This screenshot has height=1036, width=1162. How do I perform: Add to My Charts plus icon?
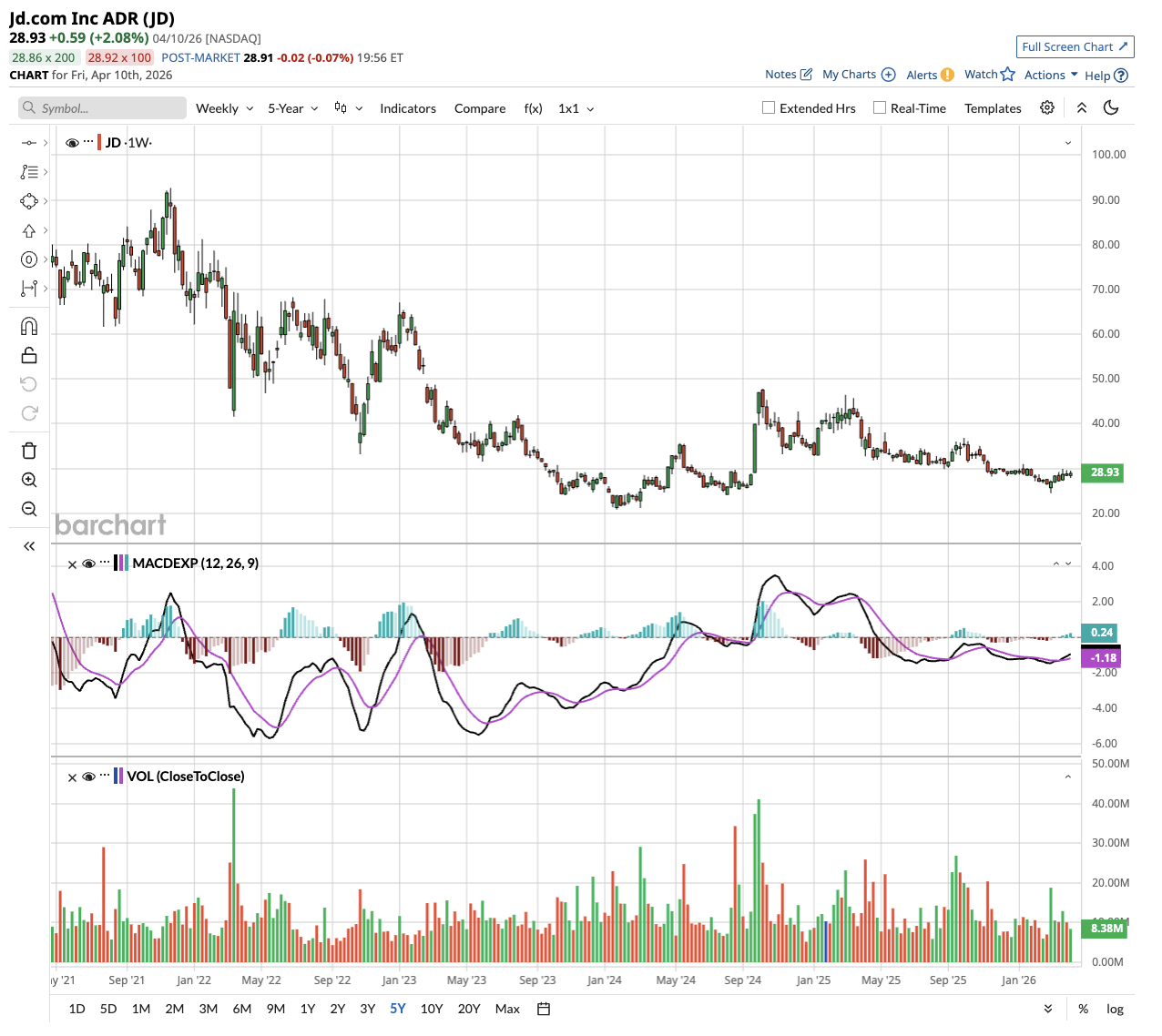click(889, 75)
